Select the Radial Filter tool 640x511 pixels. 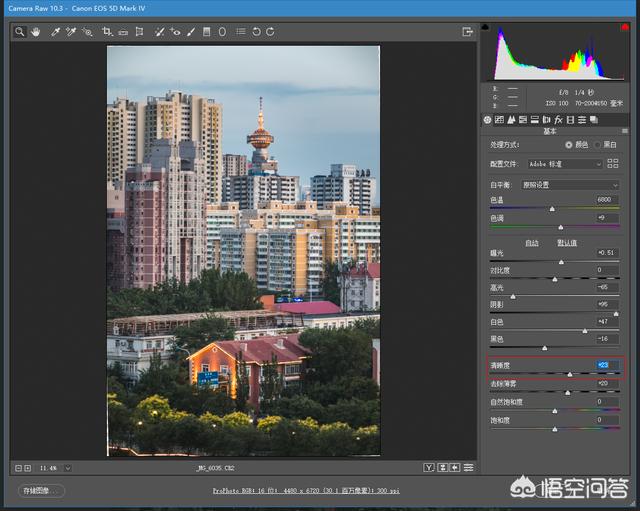click(x=222, y=32)
